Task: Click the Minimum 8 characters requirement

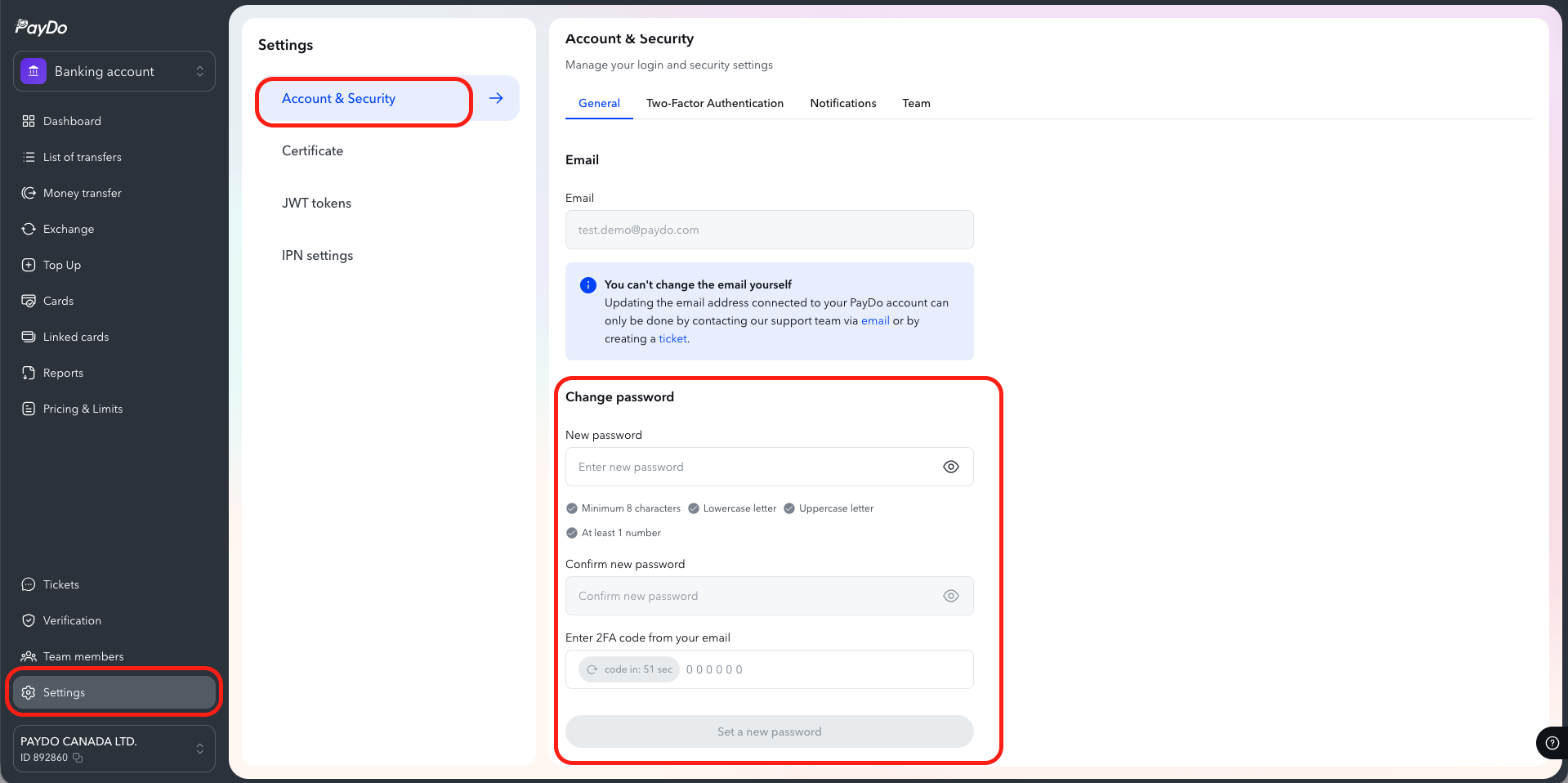Action: (x=623, y=508)
